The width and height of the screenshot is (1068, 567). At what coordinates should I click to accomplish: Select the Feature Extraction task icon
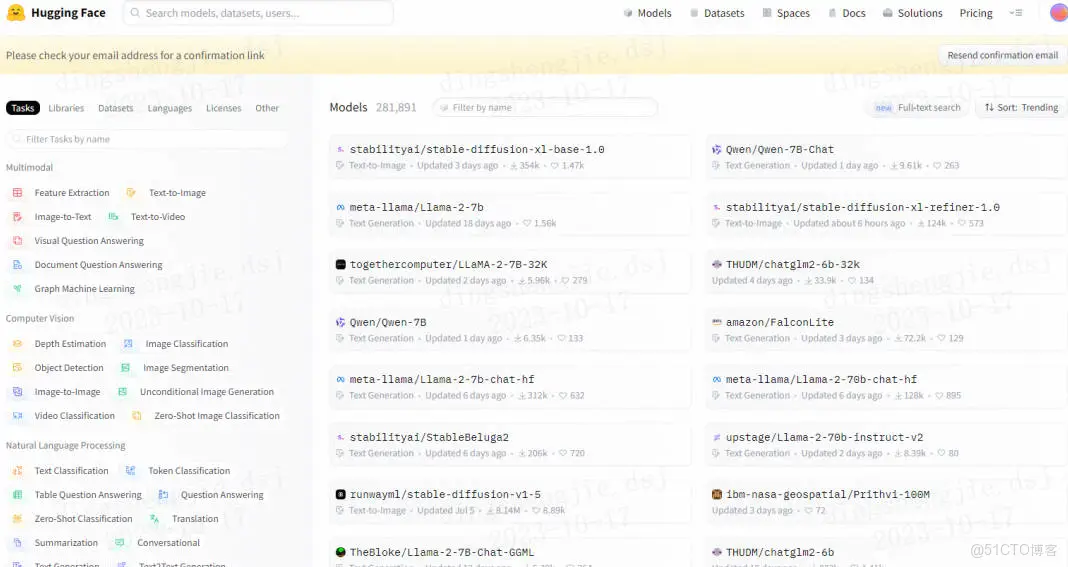pyautogui.click(x=18, y=193)
